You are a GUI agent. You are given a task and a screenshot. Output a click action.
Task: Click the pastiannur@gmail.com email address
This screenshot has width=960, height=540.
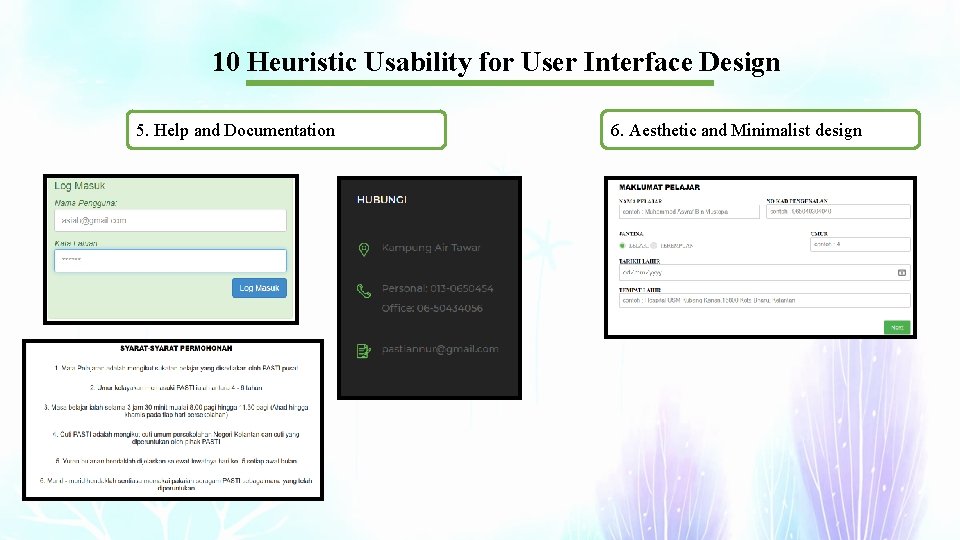coord(440,349)
